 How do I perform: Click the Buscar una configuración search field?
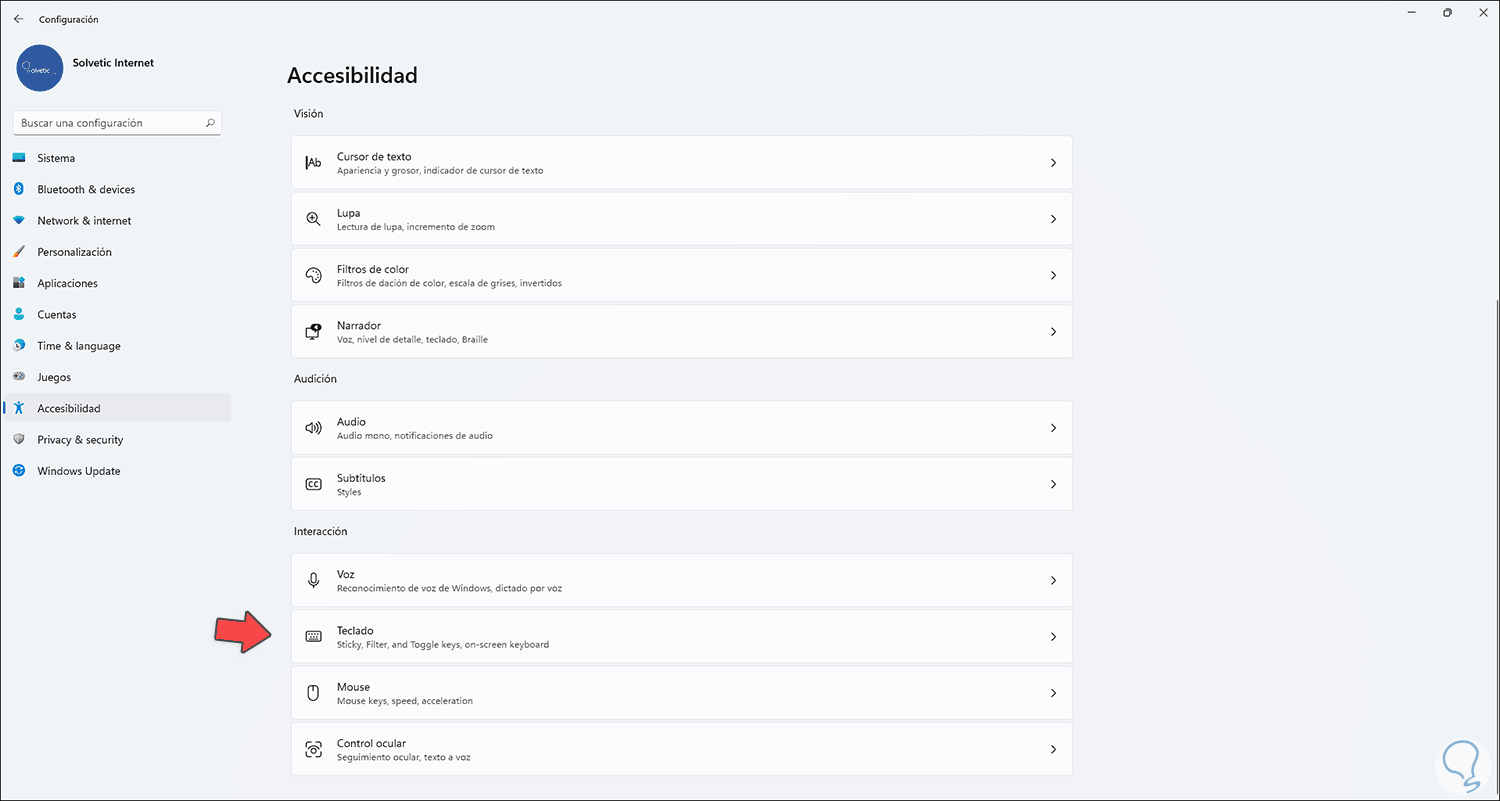coord(108,123)
